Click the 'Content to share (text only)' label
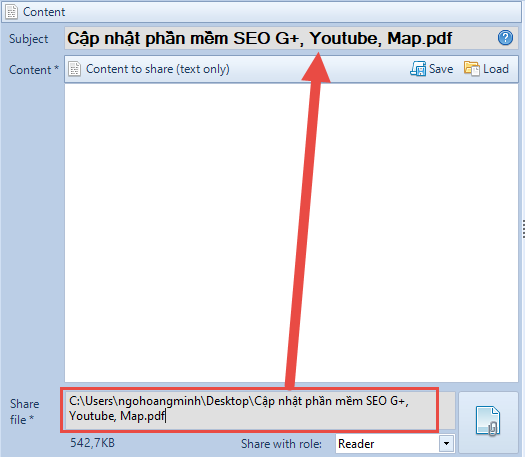525x457 pixels. pyautogui.click(x=158, y=69)
